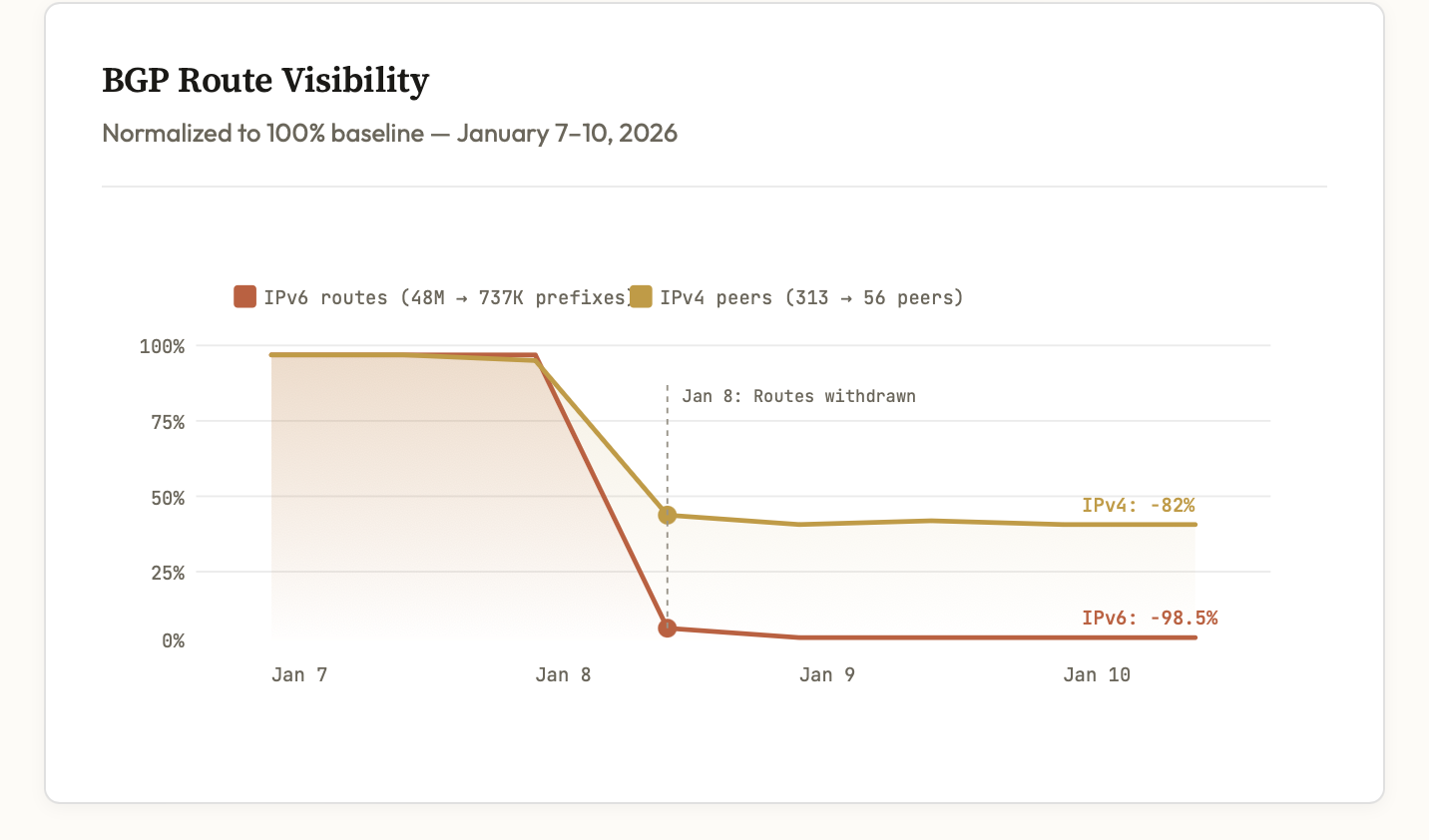The height and width of the screenshot is (840, 1429).
Task: Toggle the IPv6 routes legend label
Action: pyautogui.click(x=446, y=297)
